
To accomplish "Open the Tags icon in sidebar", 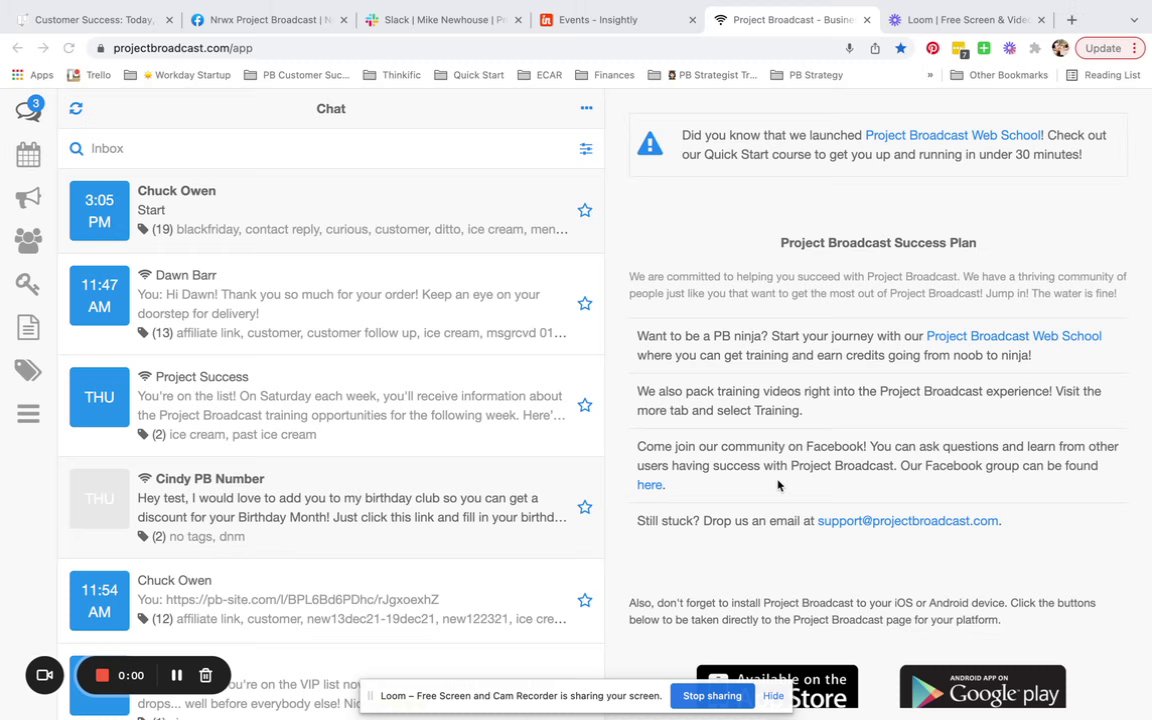I will [28, 370].
